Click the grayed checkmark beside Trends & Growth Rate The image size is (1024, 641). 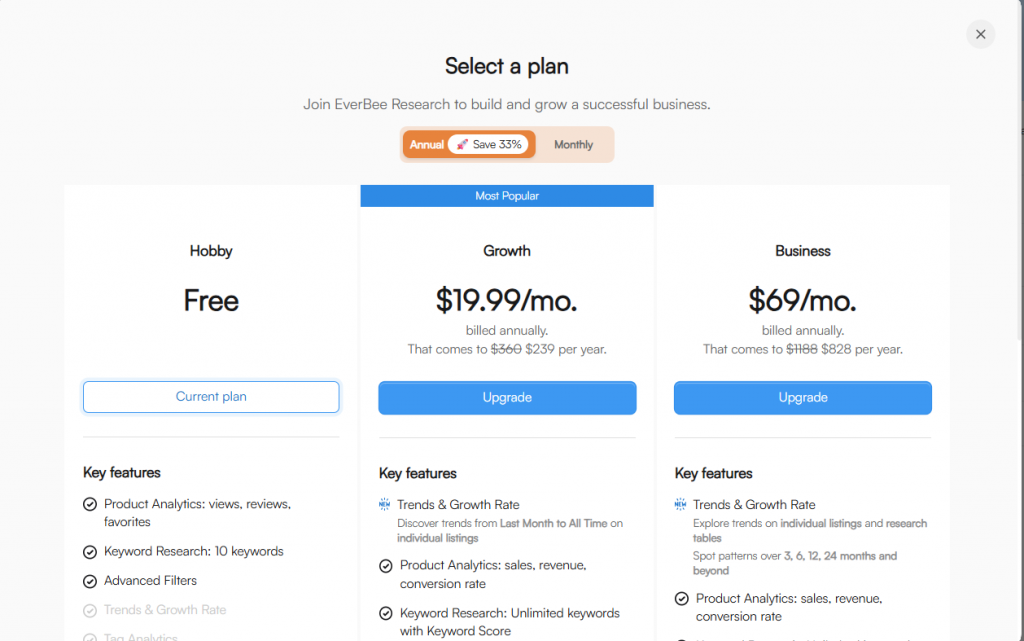(89, 608)
